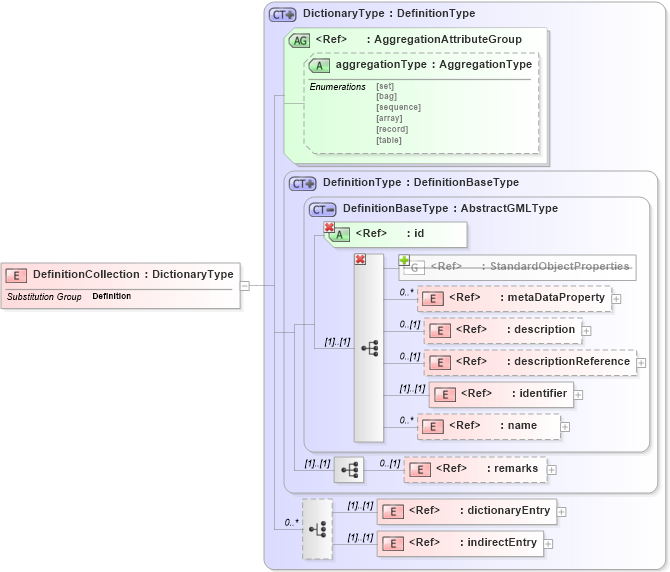Click the sequence compositor inside DefinitionBaseType
Image resolution: width=670 pixels, height=572 pixels.
coord(369,348)
